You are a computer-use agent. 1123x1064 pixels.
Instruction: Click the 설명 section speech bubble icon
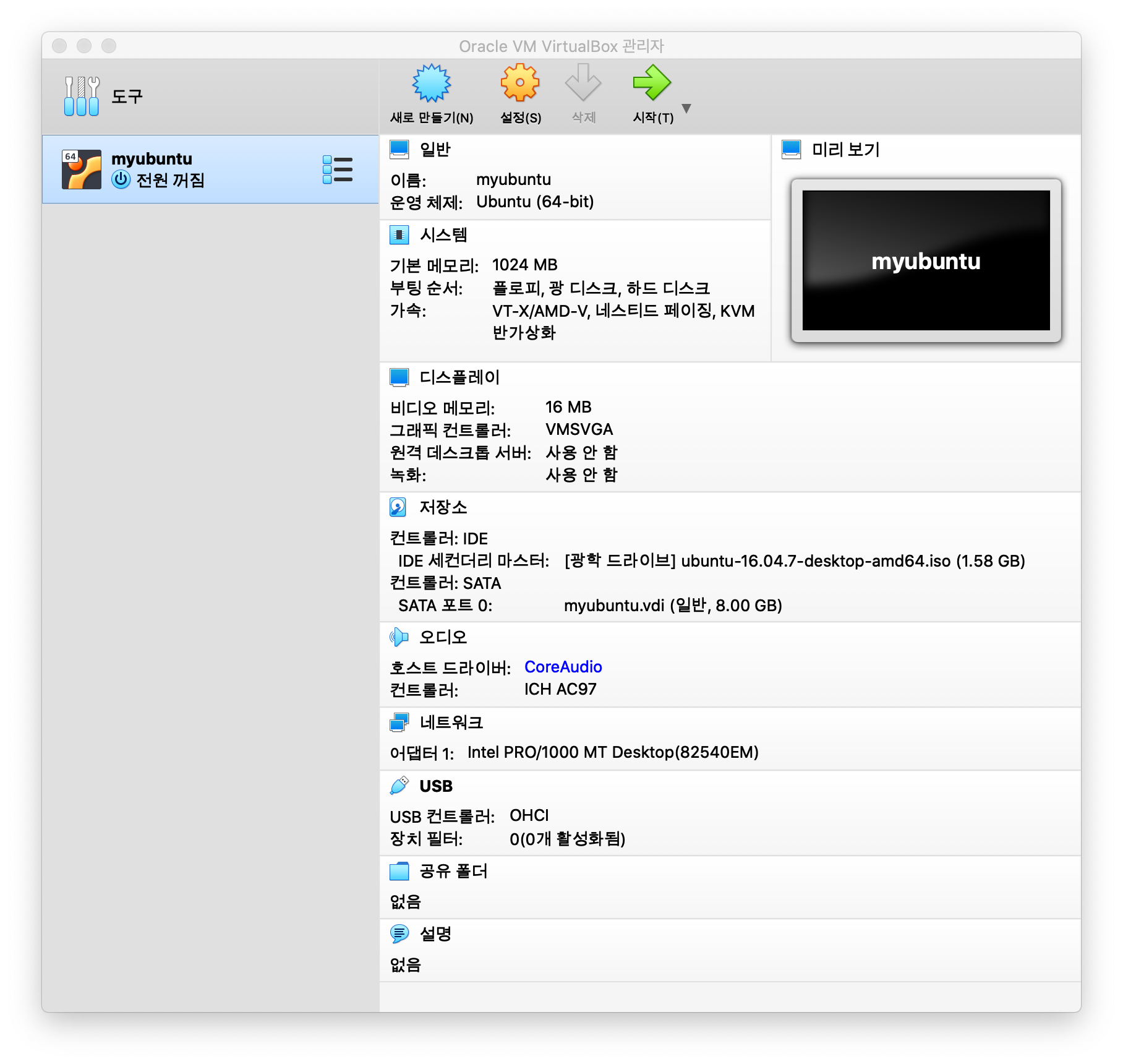coord(399,933)
